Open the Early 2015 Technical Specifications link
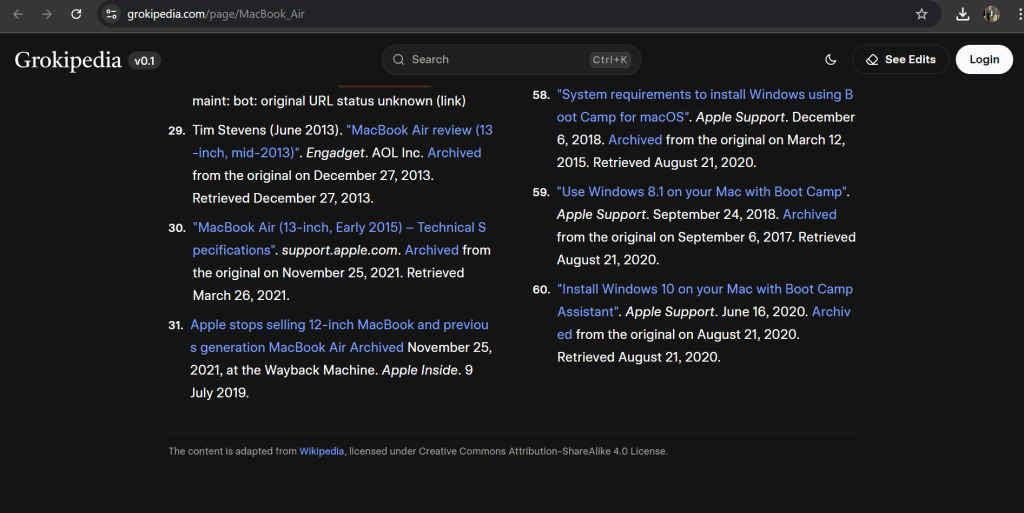The width and height of the screenshot is (1024, 513). click(340, 228)
